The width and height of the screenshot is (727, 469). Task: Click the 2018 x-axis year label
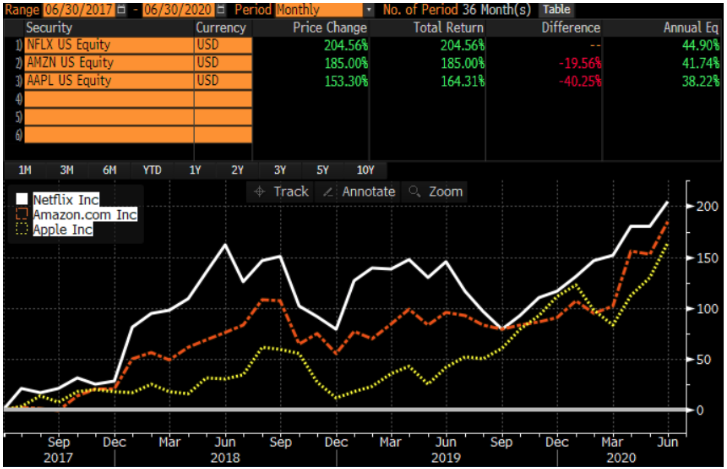[x=225, y=458]
